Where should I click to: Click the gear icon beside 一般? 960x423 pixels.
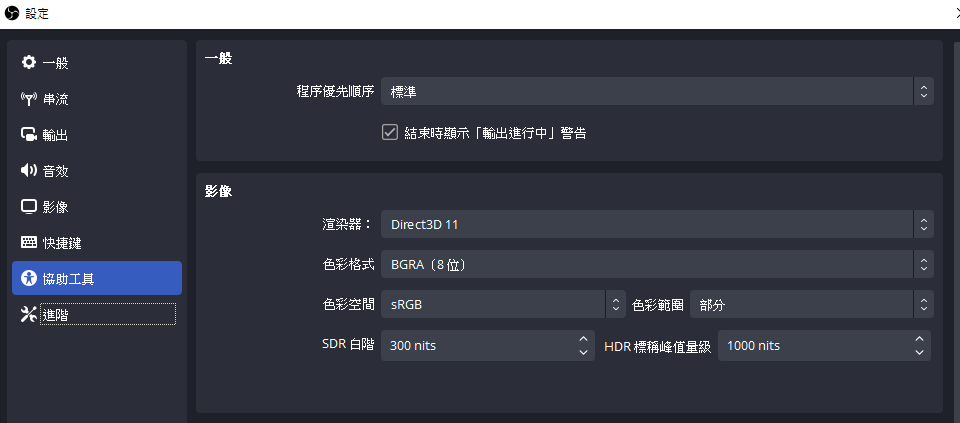[29, 62]
